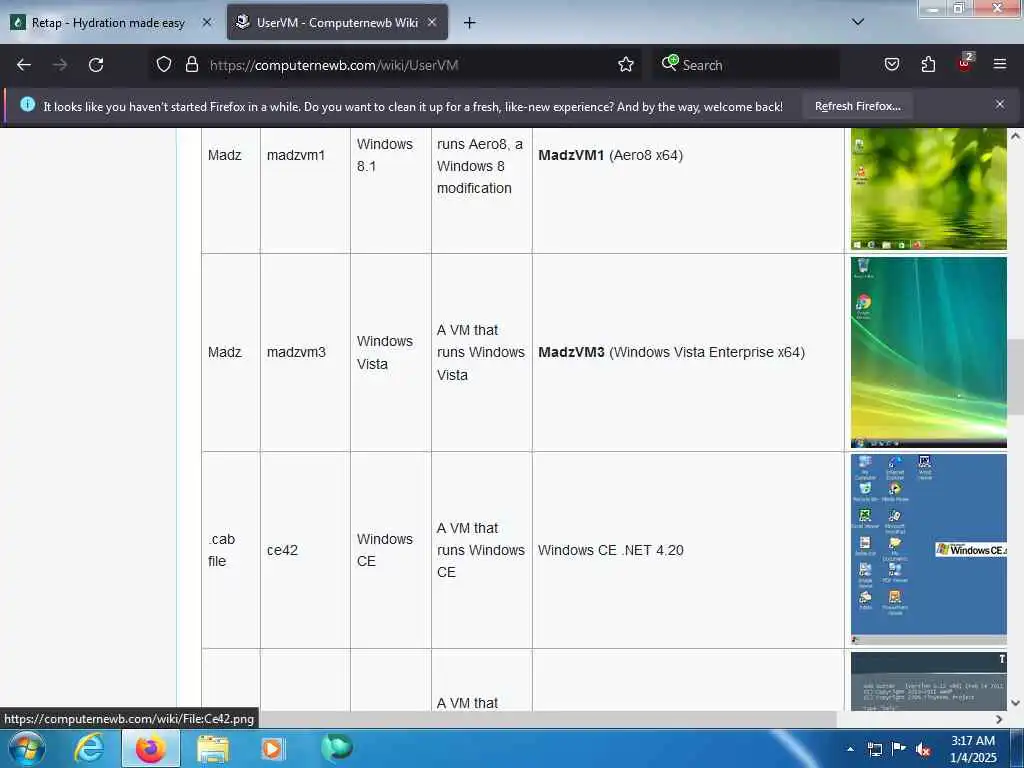
Task: Open the Extensions puzzle icon
Action: pos(928,65)
